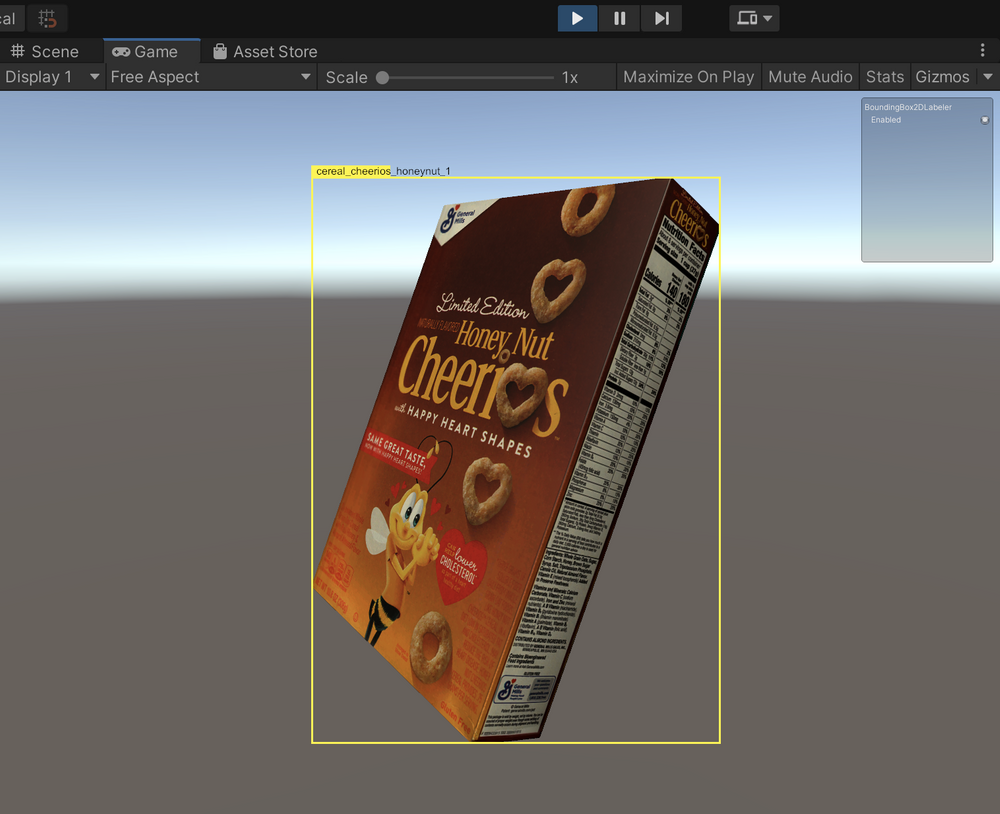Screen dimensions: 1000x814
Task: Click the gamepad icon on the Game tab
Action: pos(122,51)
